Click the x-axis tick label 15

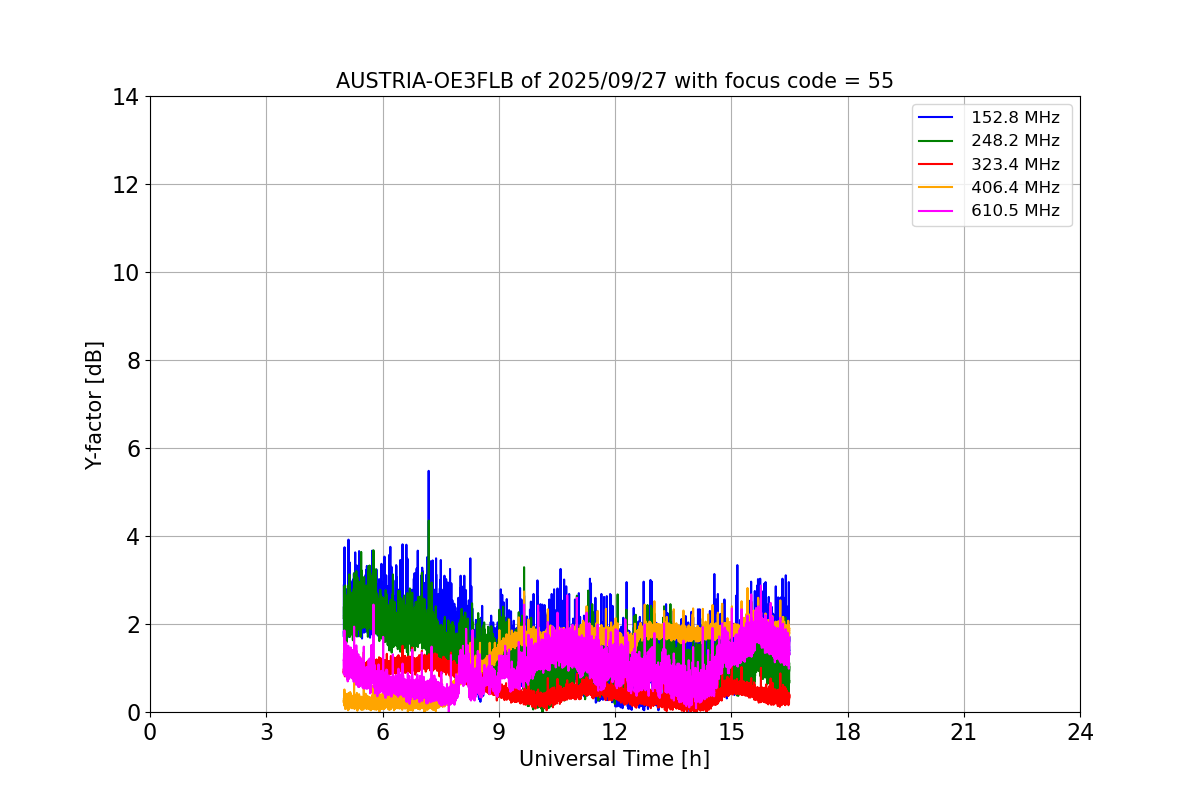(x=731, y=732)
